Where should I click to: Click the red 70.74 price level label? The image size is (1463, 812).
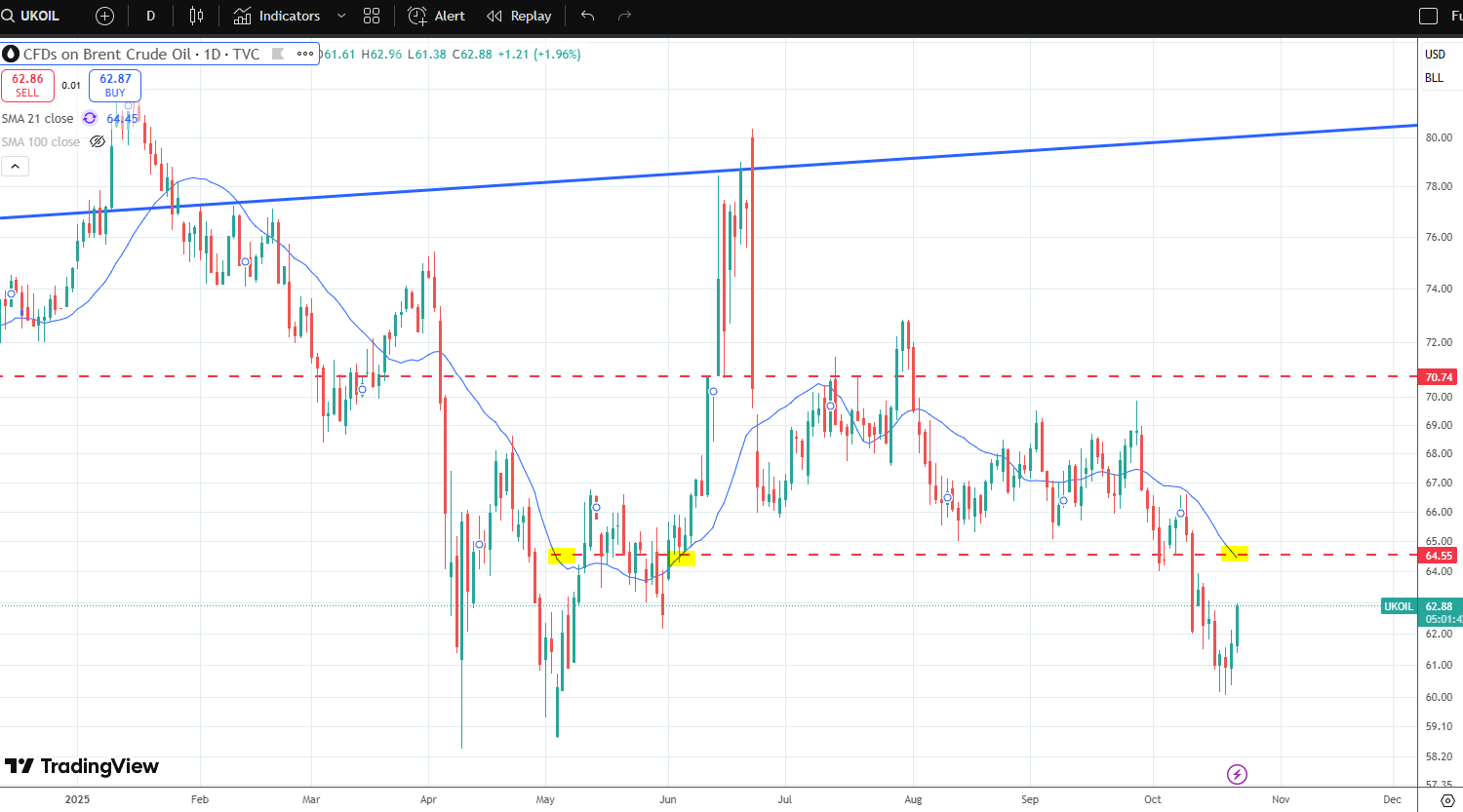tap(1439, 377)
